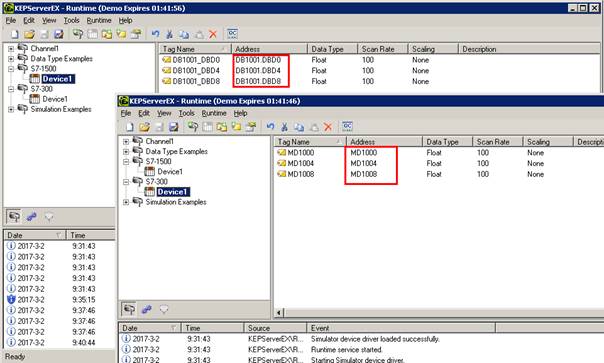604x363 pixels.
Task: Click New Tag icon in back window toolbar
Action: point(121,34)
